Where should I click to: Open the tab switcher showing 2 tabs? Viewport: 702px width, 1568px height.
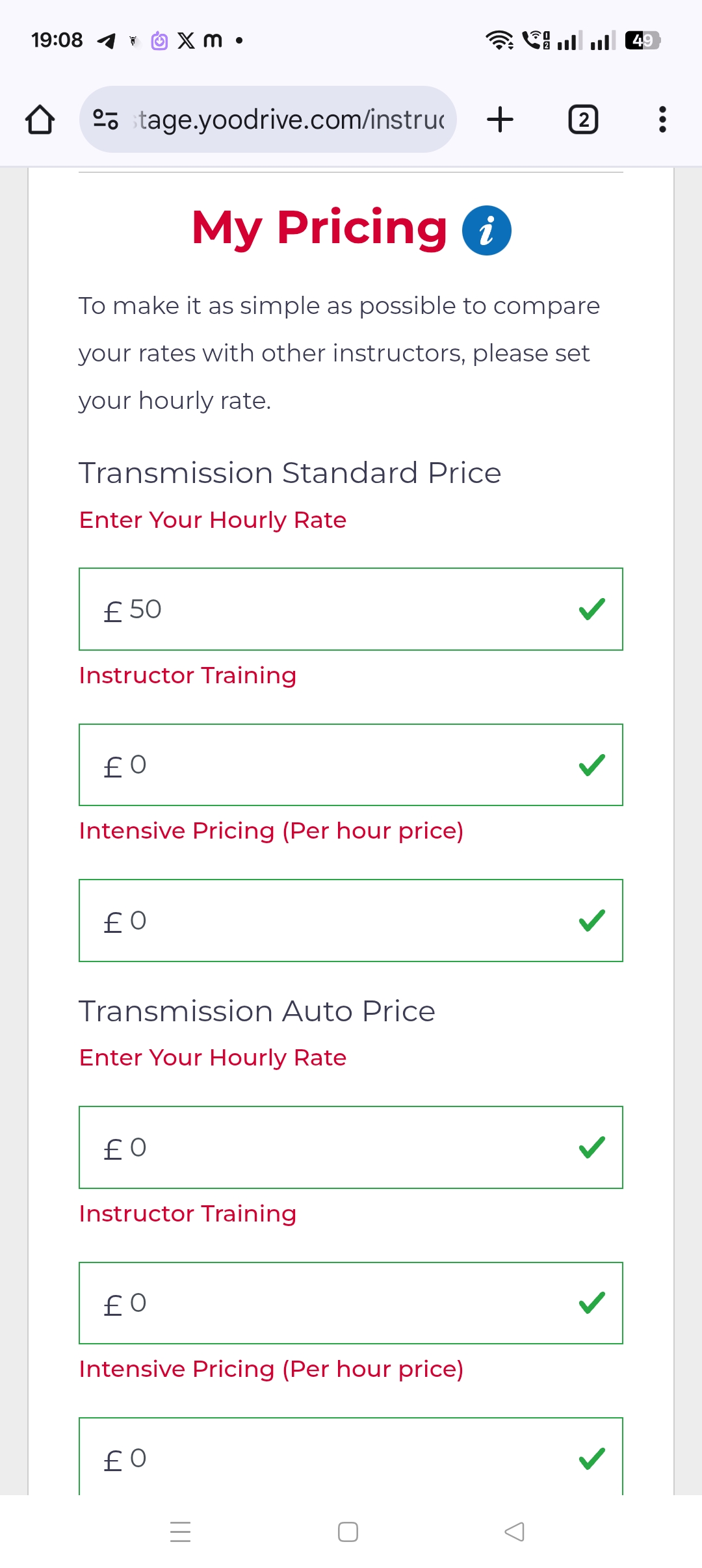pos(583,120)
